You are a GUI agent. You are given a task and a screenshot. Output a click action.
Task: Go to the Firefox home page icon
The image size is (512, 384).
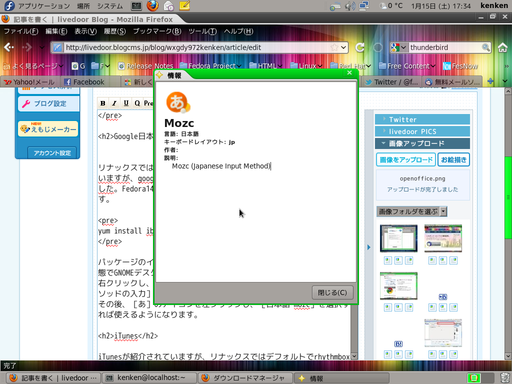coord(503,48)
